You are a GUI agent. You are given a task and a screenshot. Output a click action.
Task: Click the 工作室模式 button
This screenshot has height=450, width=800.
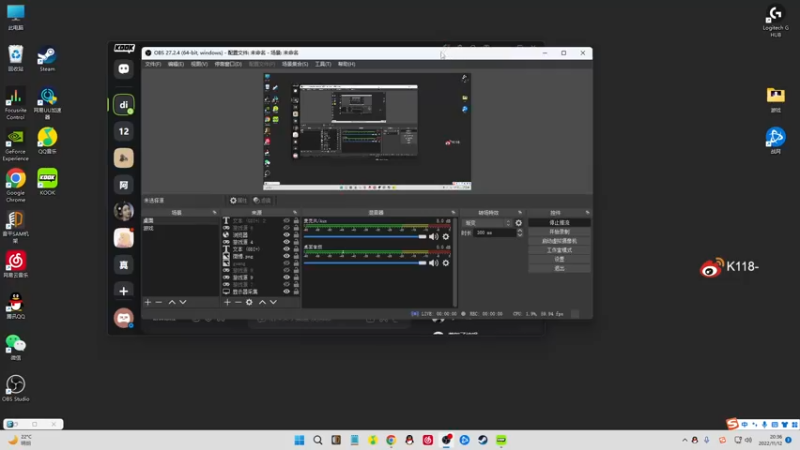pyautogui.click(x=559, y=251)
